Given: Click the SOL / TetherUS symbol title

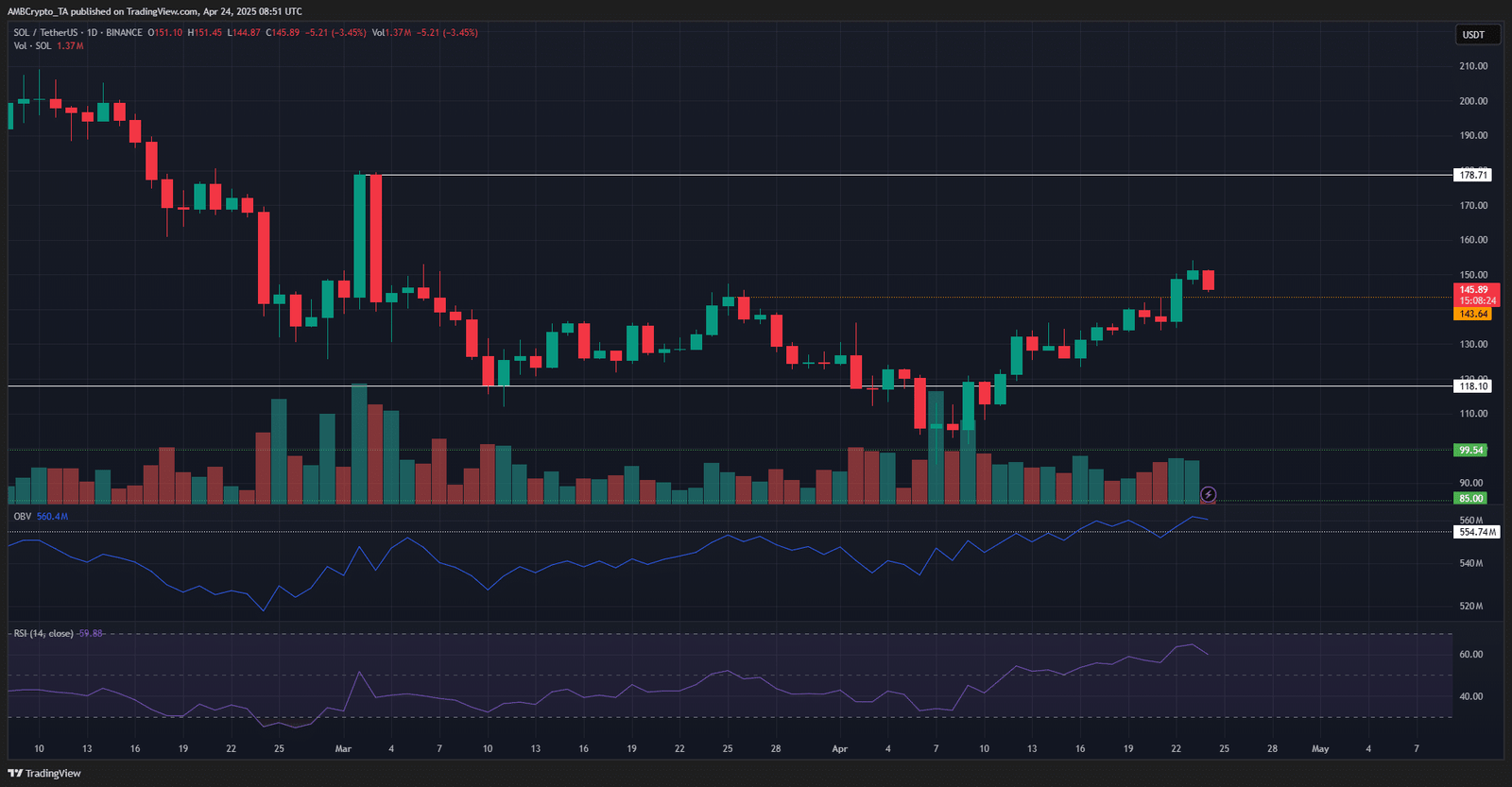Looking at the screenshot, I should (45, 32).
